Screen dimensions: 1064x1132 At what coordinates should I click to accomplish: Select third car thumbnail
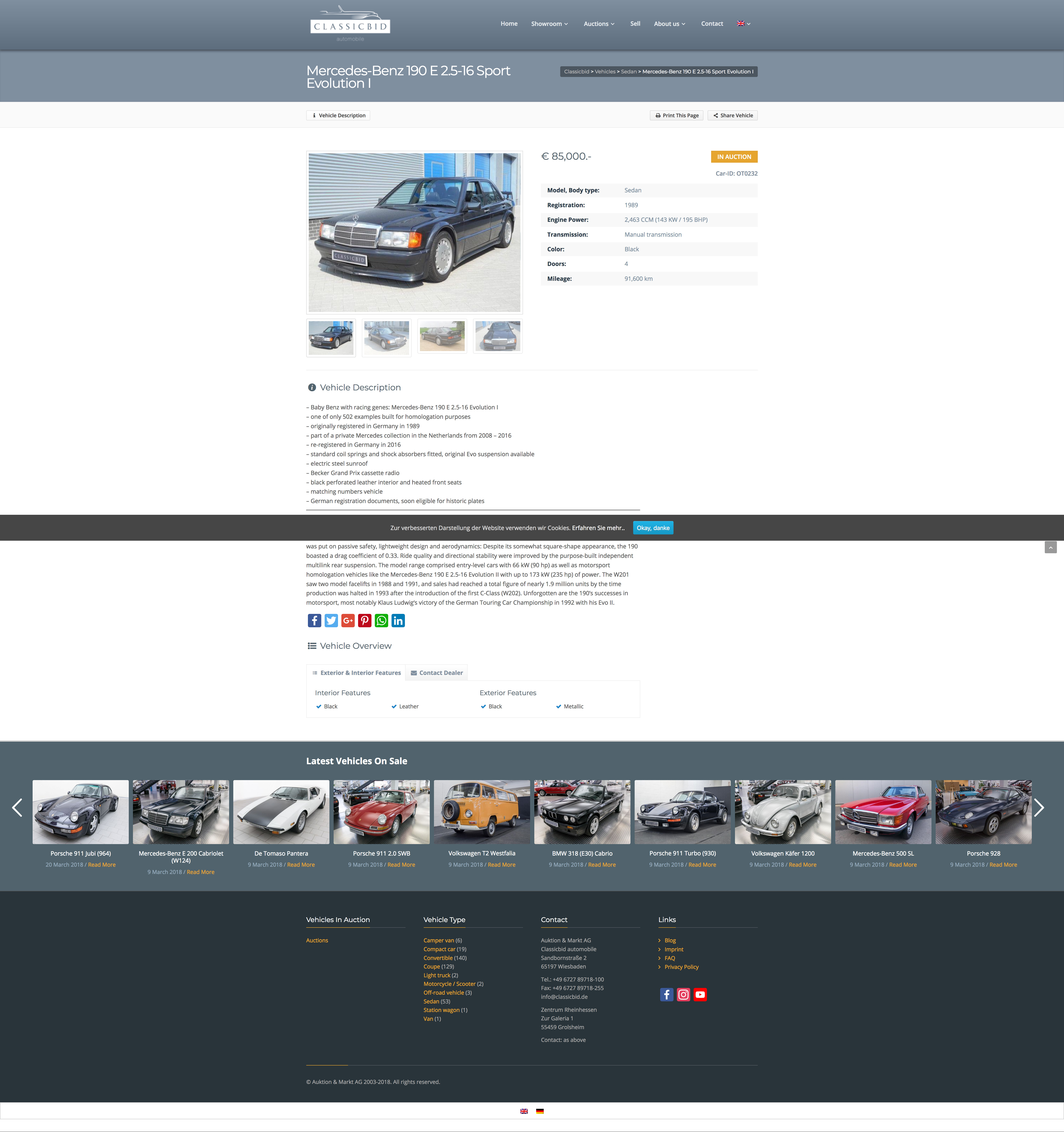coord(442,336)
